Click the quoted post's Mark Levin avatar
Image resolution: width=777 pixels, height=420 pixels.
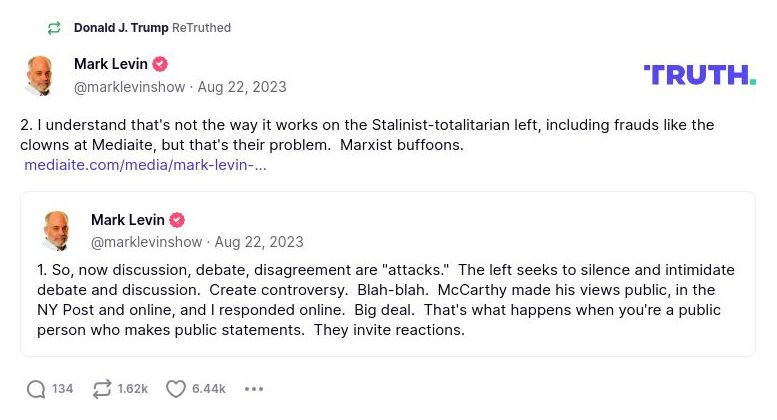click(58, 231)
